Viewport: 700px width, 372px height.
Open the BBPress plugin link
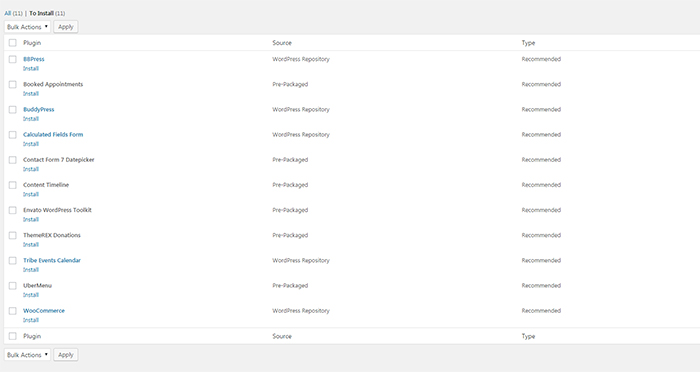pyautogui.click(x=34, y=59)
